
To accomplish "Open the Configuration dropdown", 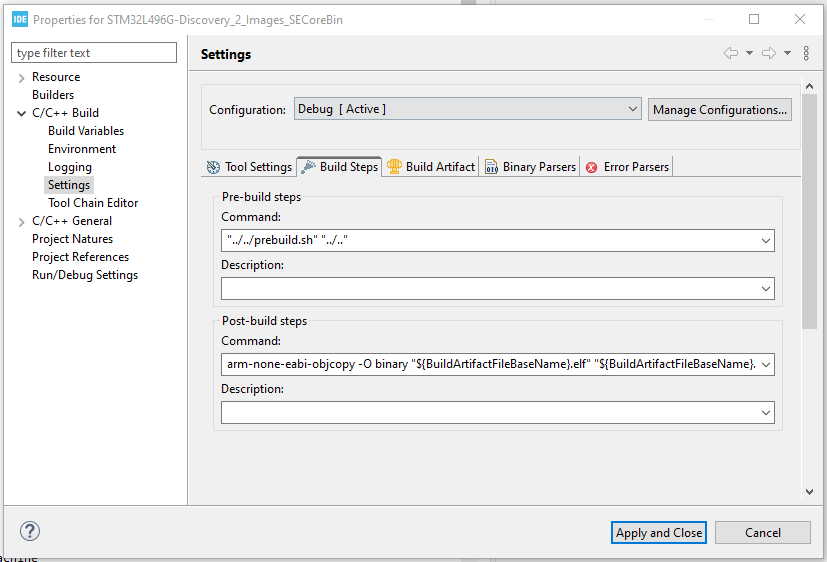I will 468,109.
